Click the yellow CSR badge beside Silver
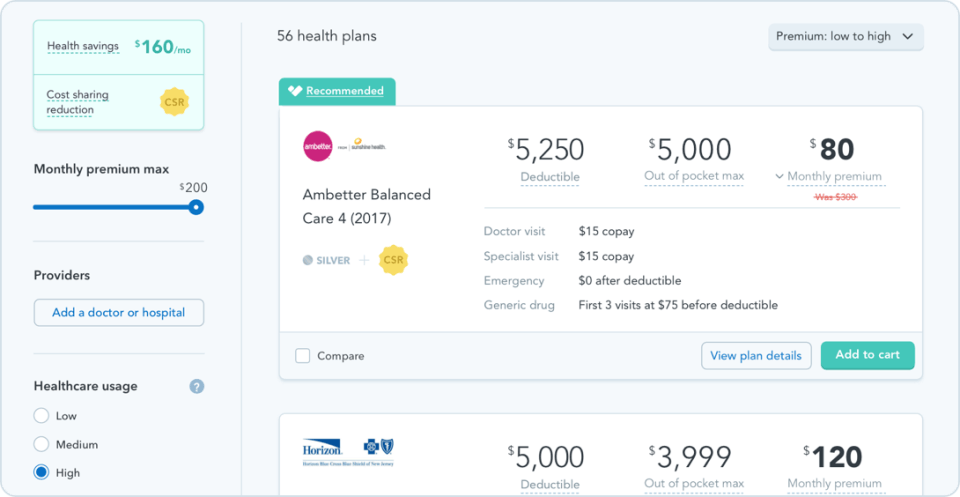This screenshot has width=960, height=497. (394, 260)
